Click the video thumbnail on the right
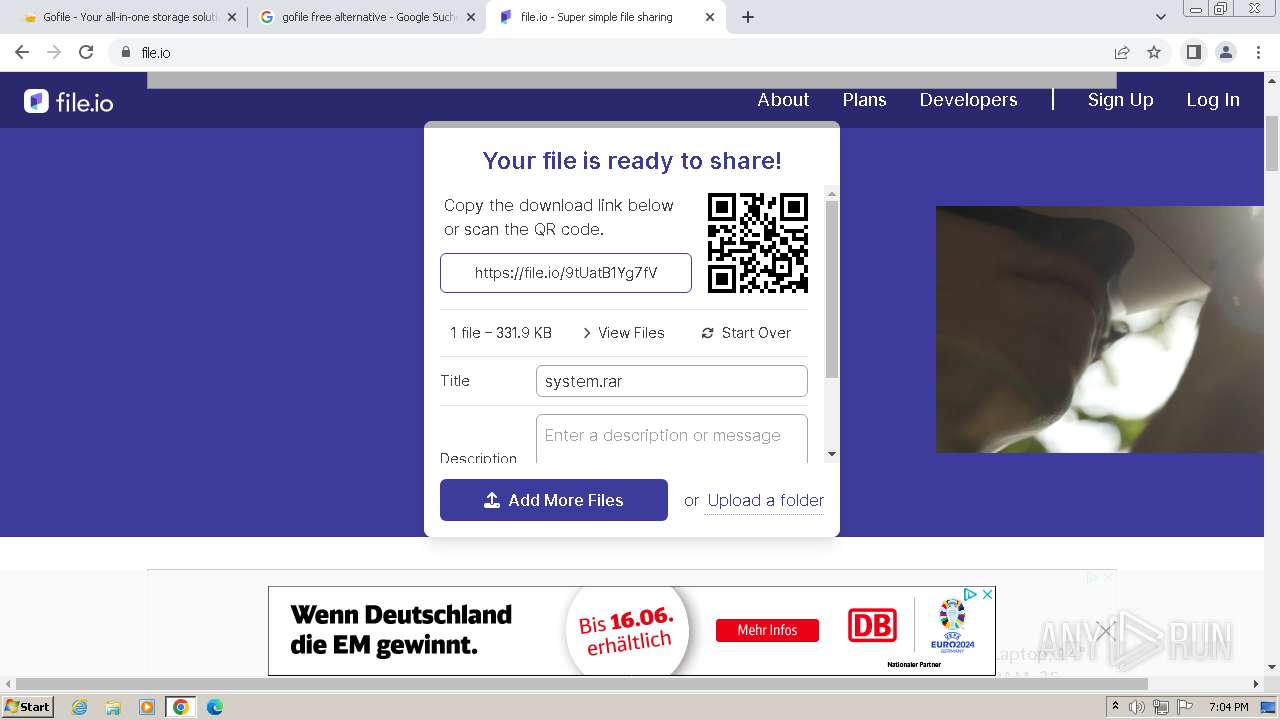This screenshot has width=1280, height=720. 1099,329
